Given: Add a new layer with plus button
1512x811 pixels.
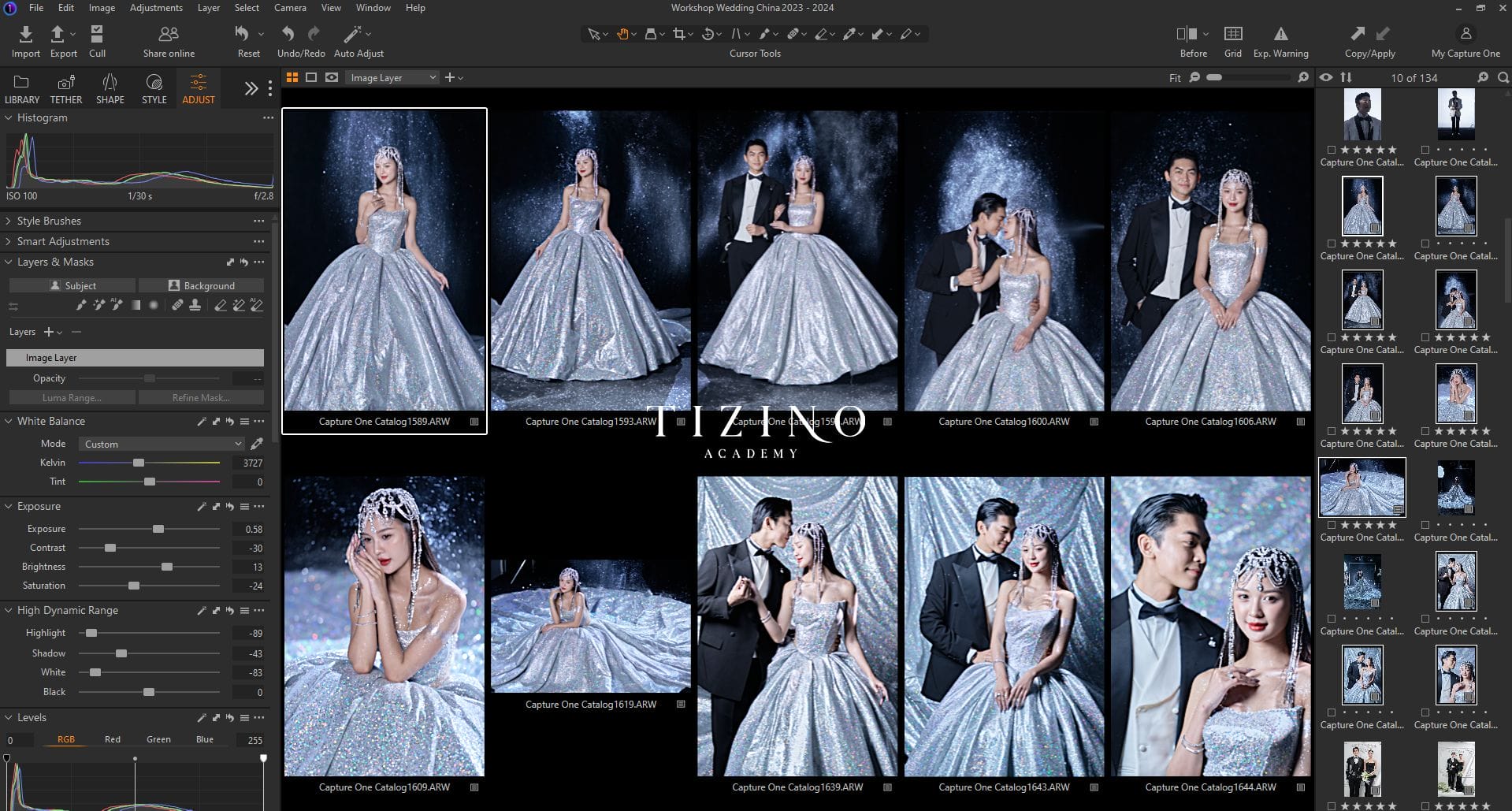Looking at the screenshot, I should coord(49,332).
